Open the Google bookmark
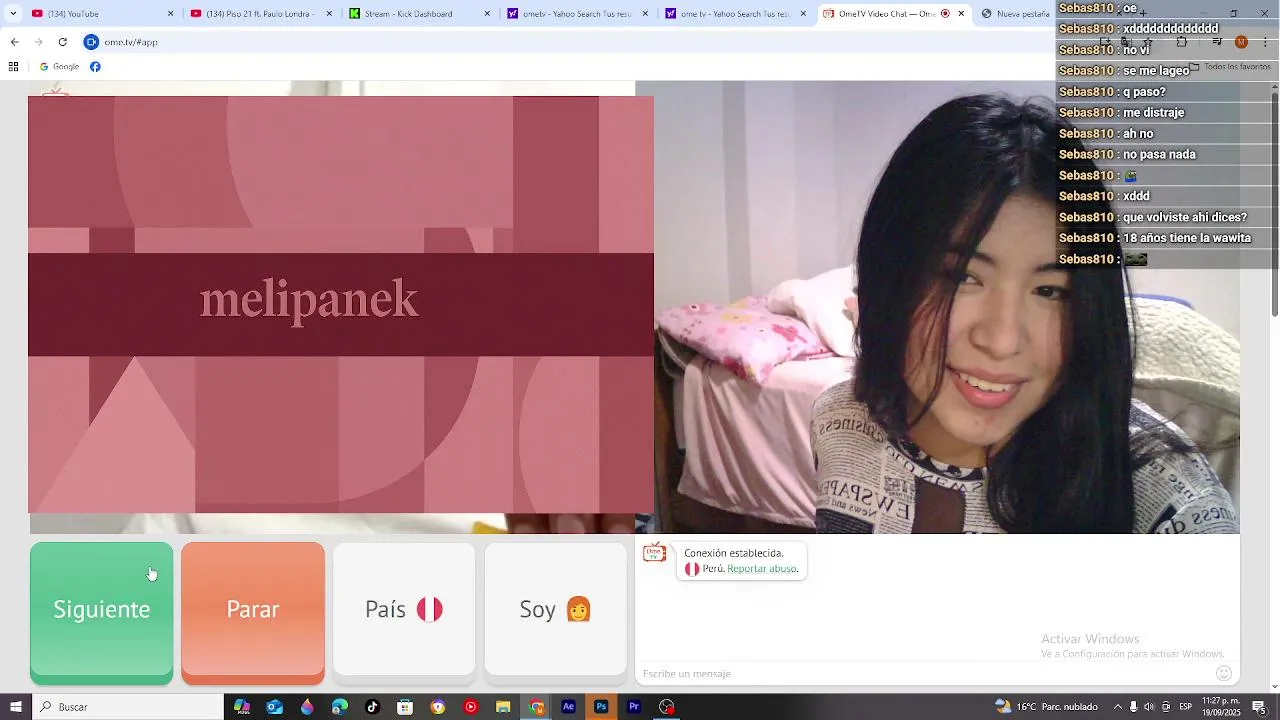The image size is (1280, 720). tap(59, 67)
